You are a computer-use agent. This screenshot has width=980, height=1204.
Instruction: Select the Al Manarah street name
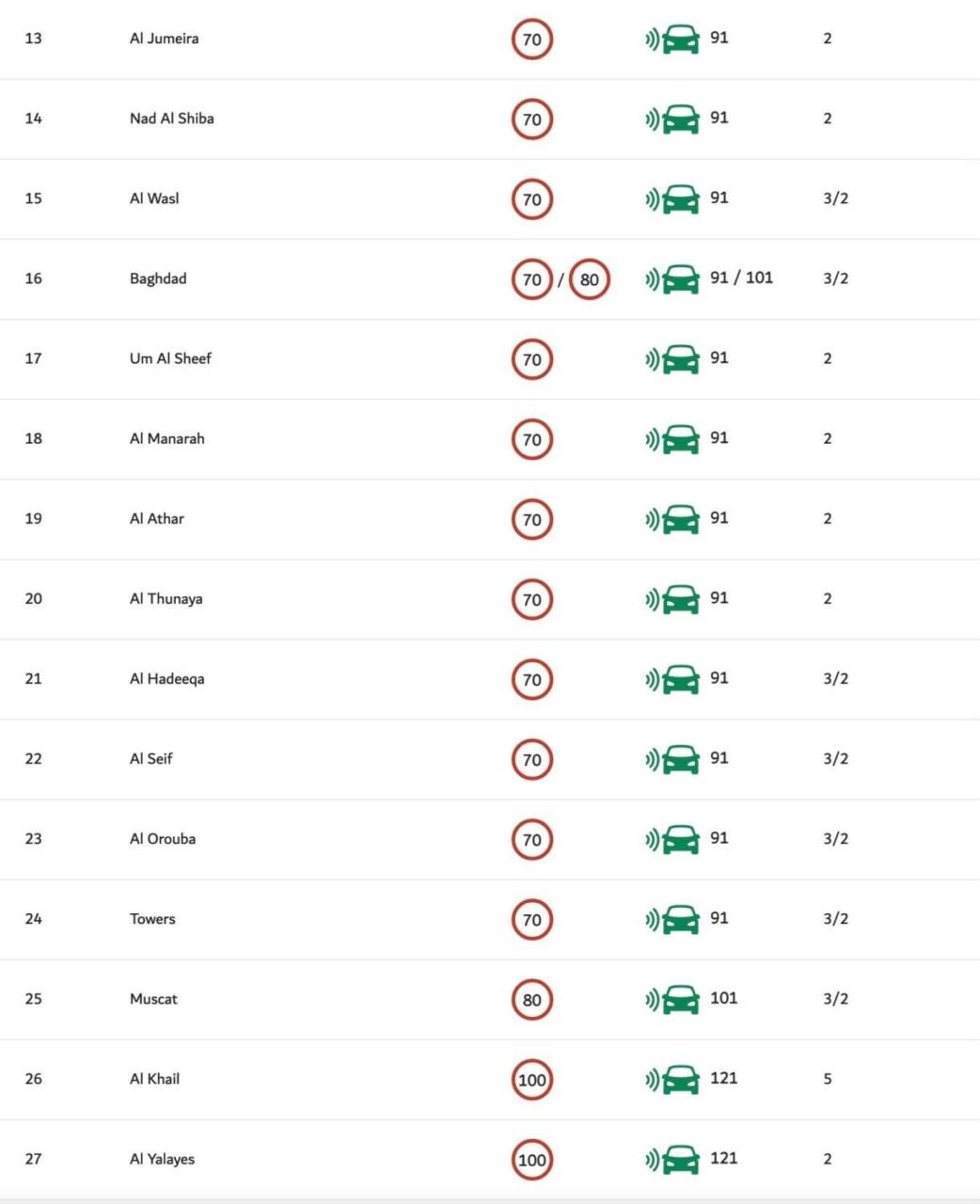tap(167, 438)
